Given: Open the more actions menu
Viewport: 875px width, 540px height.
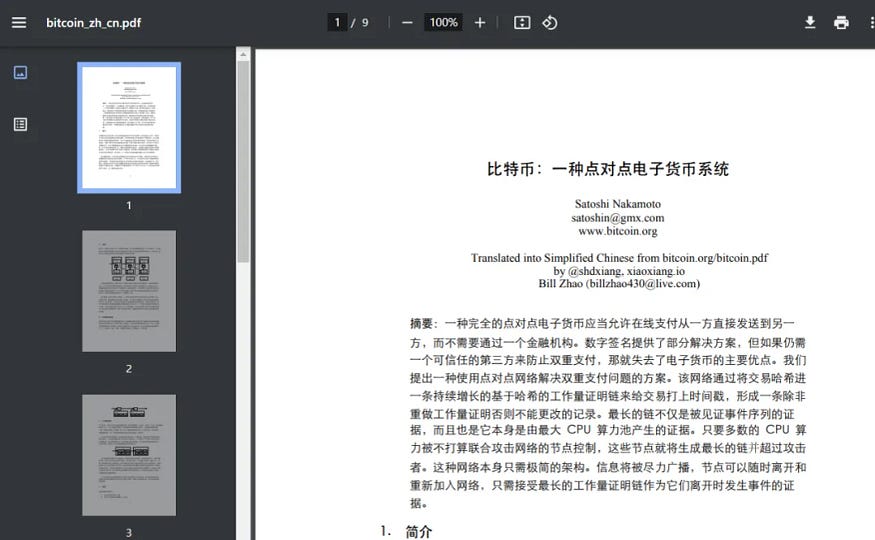Looking at the screenshot, I should (x=870, y=22).
